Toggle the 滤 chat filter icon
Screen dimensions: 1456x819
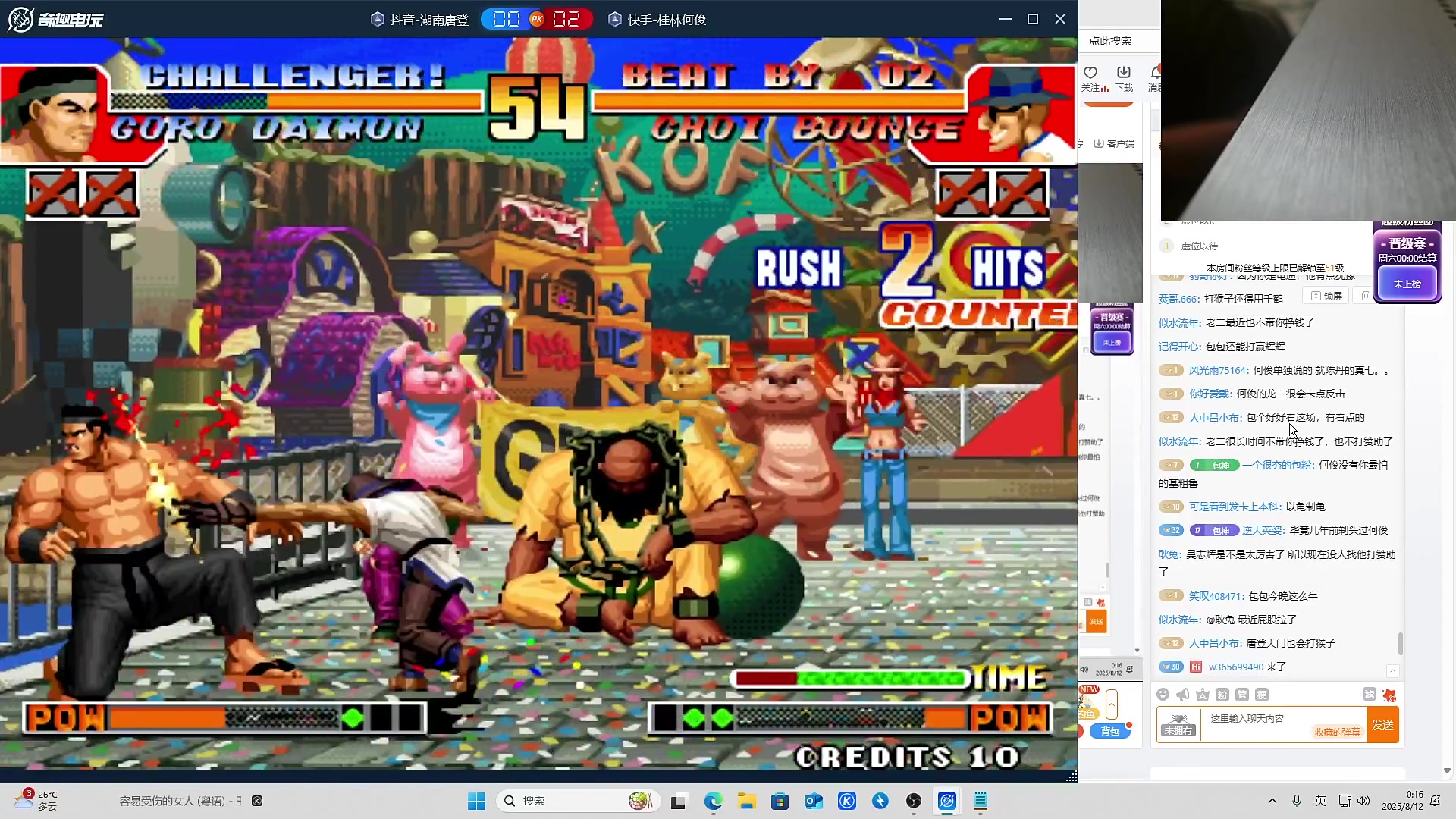coord(1369,694)
